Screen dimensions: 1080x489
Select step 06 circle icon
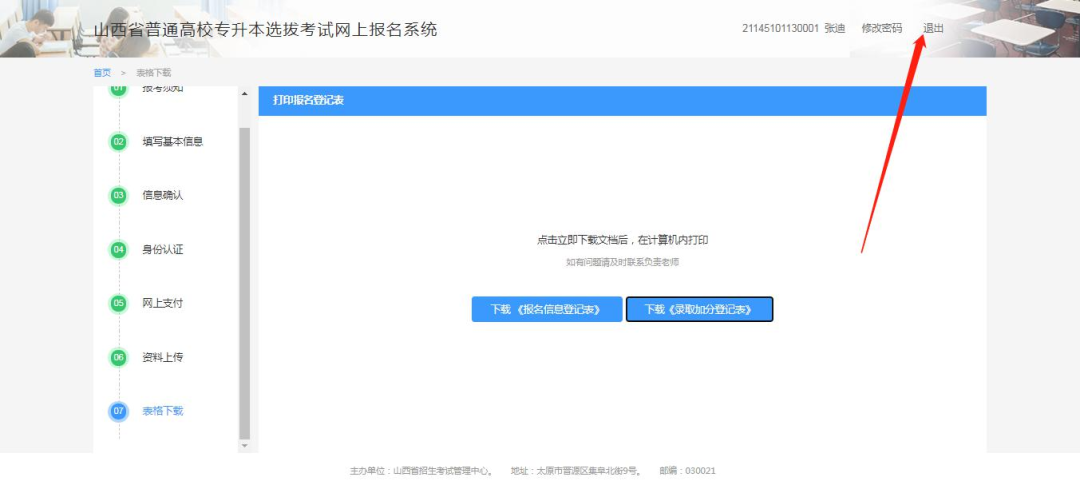118,357
